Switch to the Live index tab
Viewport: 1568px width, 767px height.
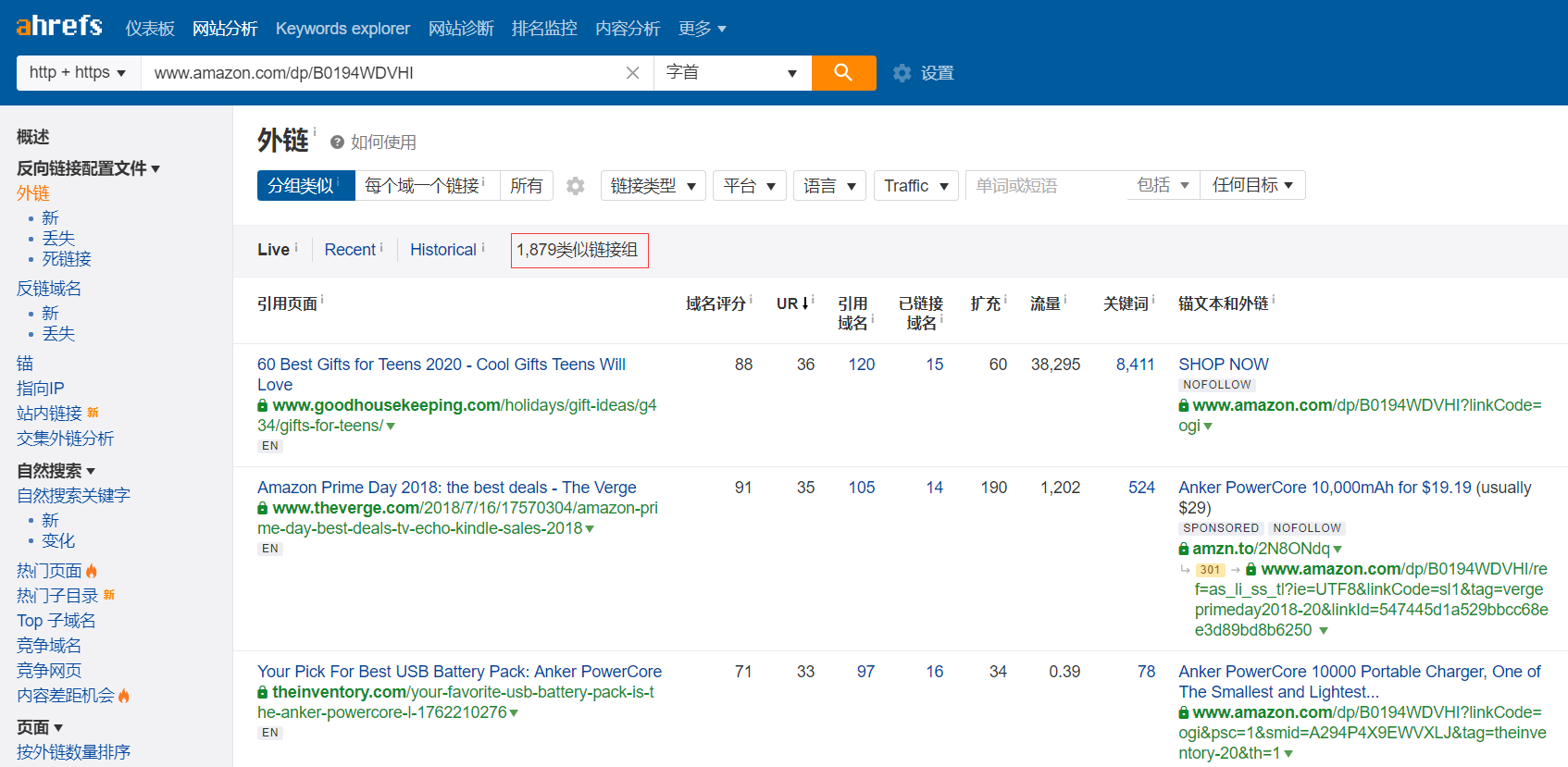[x=273, y=250]
